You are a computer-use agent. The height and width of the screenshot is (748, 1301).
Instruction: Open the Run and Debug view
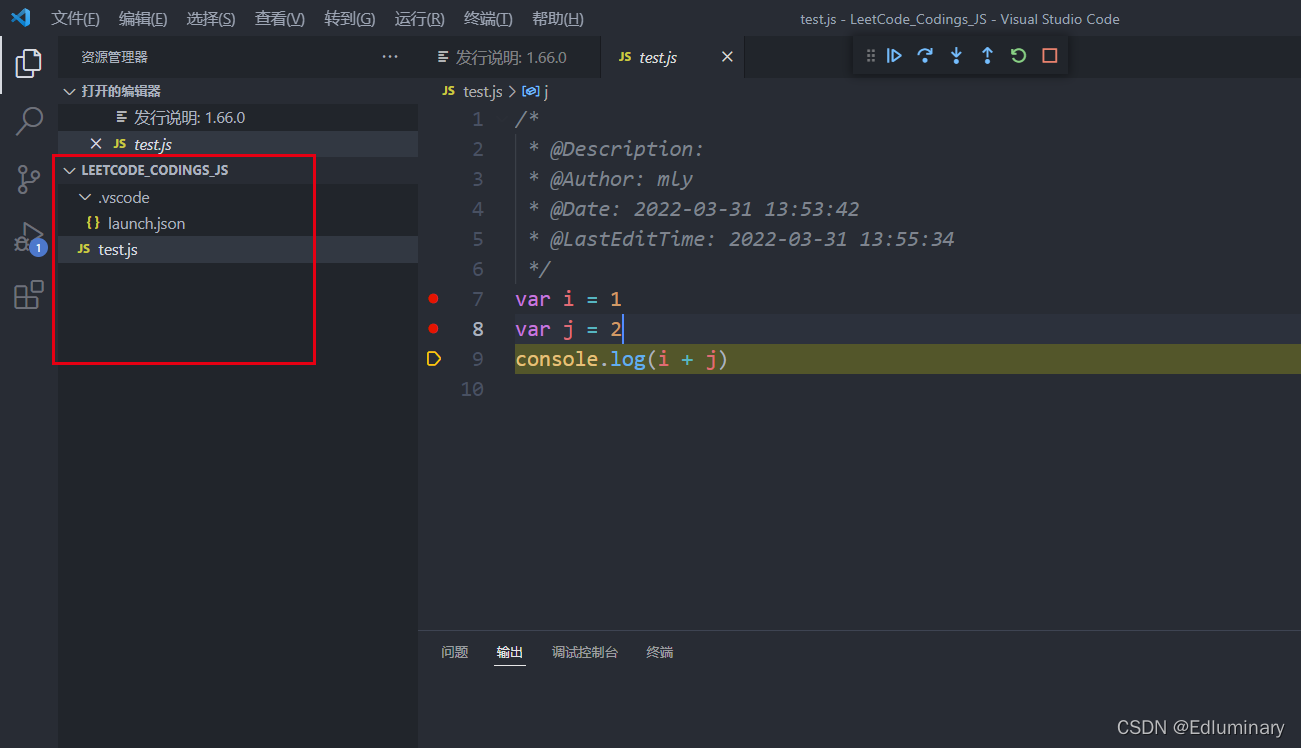(x=28, y=238)
